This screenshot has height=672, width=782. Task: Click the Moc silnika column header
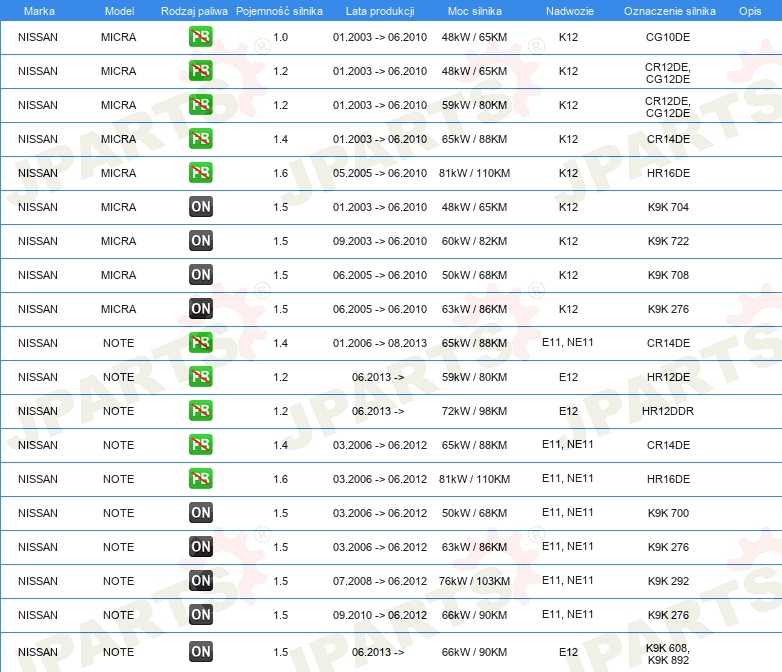[x=474, y=11]
